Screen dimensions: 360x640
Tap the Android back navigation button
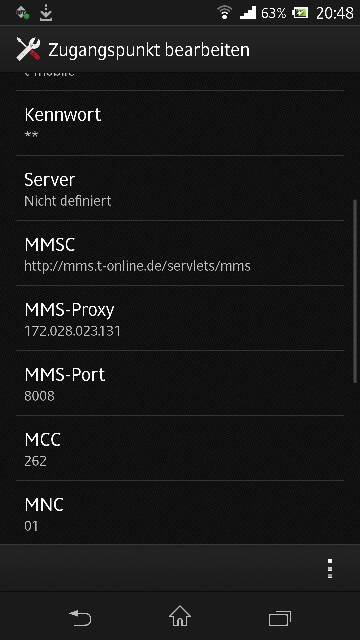[x=80, y=618]
